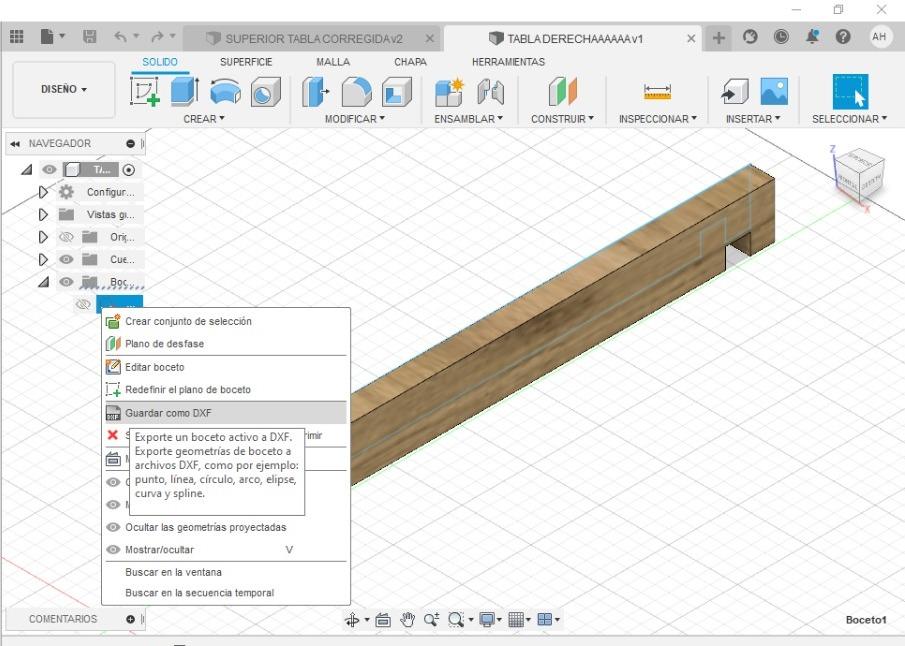This screenshot has width=905, height=646.
Task: Switch to the SUPERFICIE tab
Action: [246, 62]
